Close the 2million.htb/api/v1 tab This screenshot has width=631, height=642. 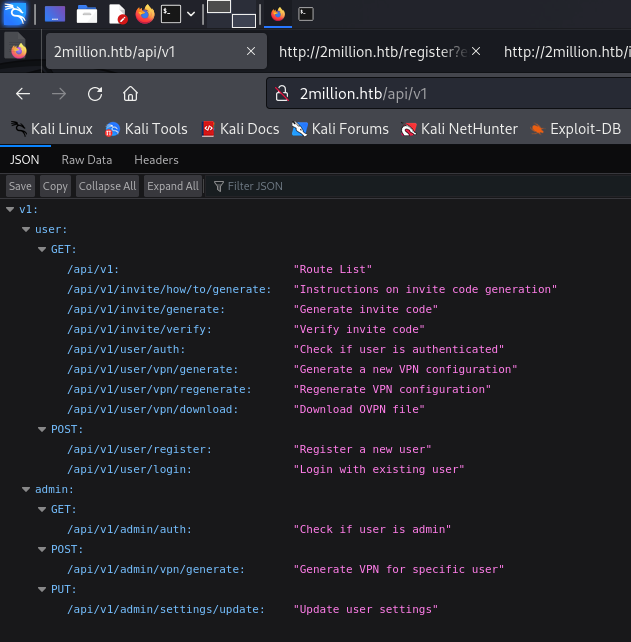click(x=251, y=51)
